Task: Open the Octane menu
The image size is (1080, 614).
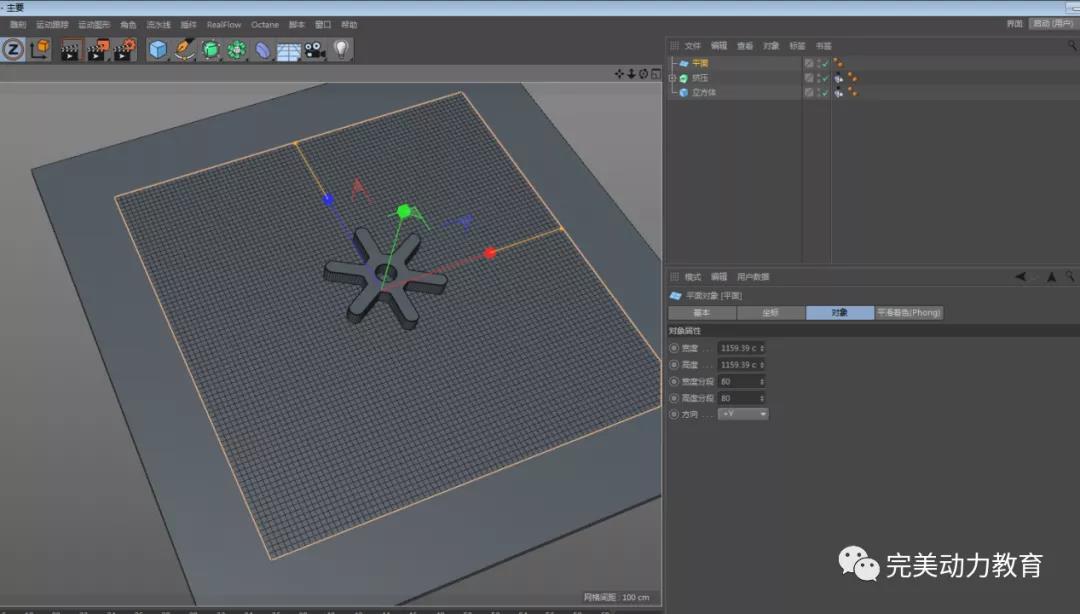Action: 265,24
